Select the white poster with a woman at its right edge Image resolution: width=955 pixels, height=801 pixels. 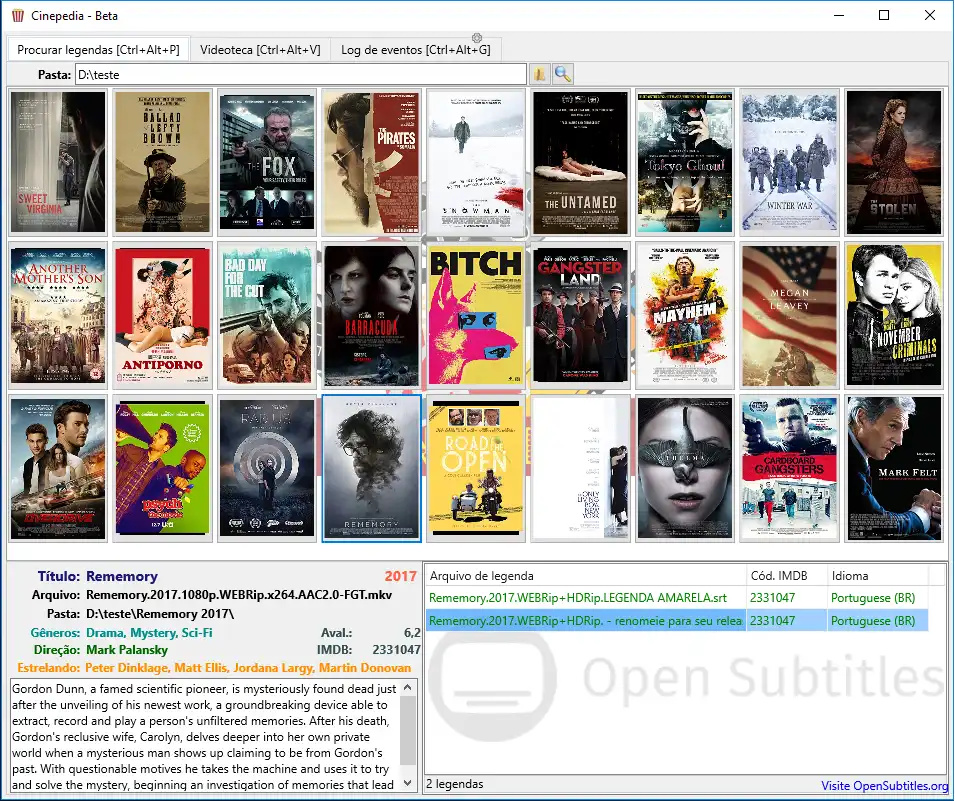pos(580,468)
